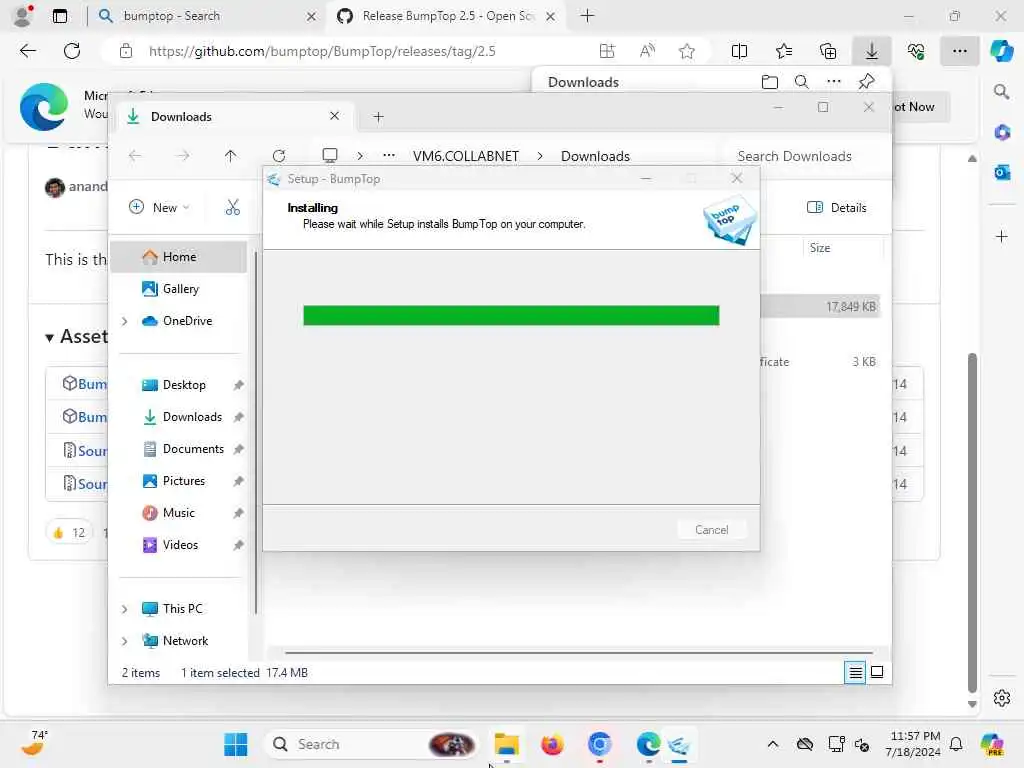The image size is (1024, 768).
Task: Click the Cut scissors icon in Explorer
Action: click(232, 207)
